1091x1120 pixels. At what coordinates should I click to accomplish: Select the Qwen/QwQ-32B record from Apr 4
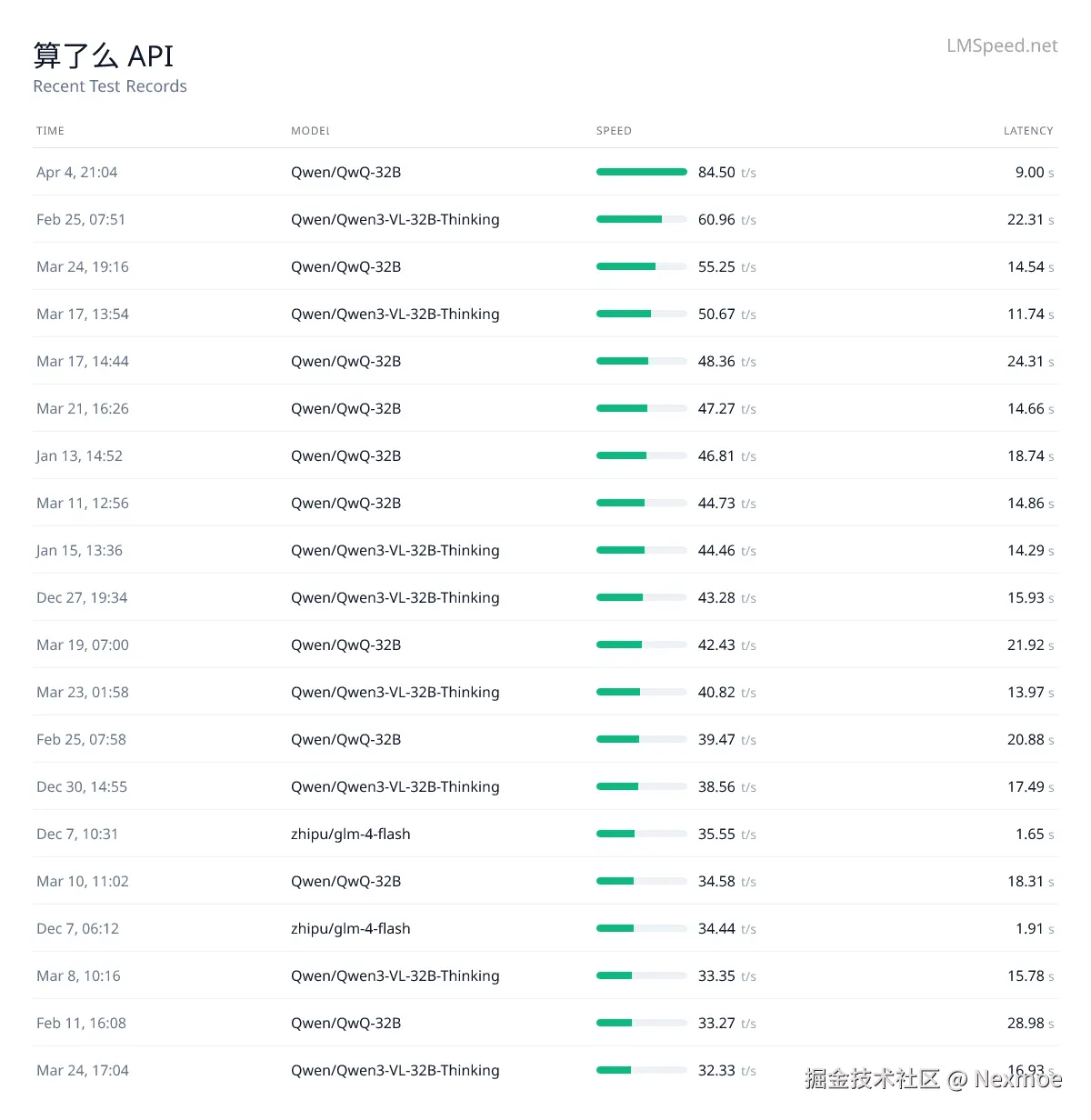346,172
